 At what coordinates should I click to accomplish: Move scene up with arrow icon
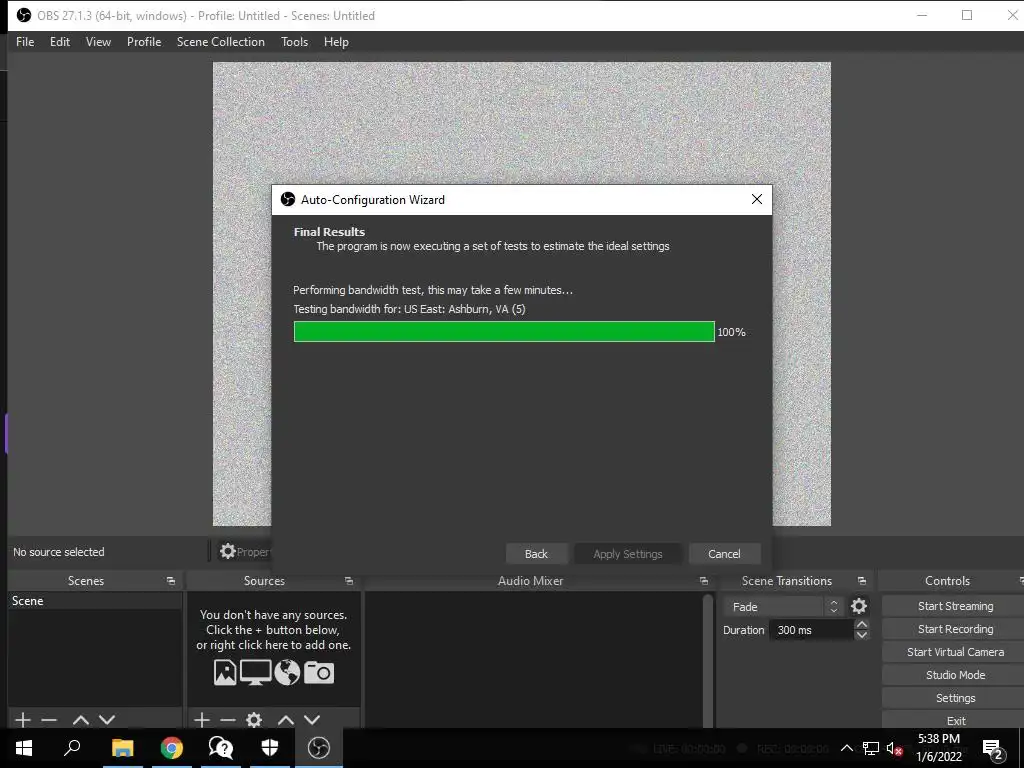pos(81,720)
